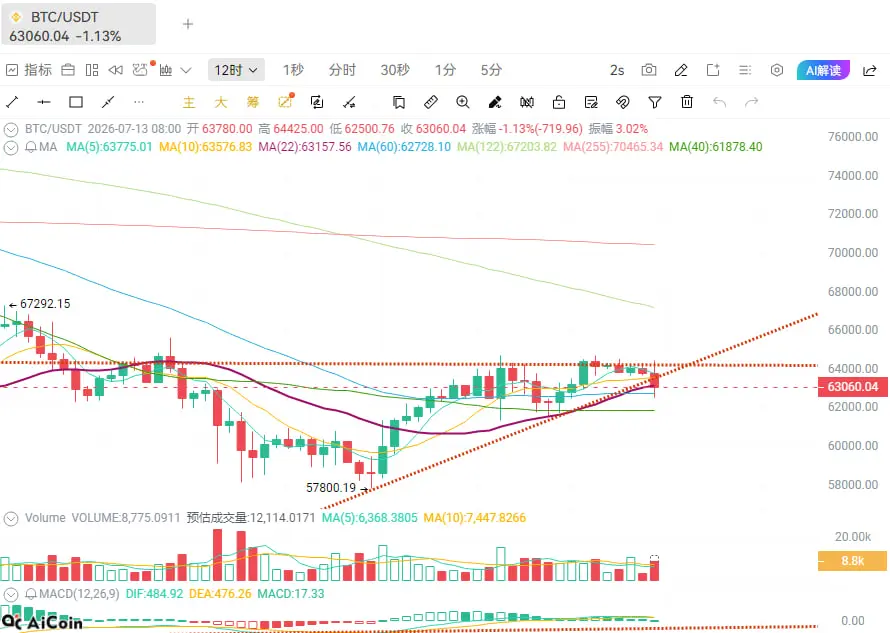Click the AI解读 button
This screenshot has width=890, height=633.
823,70
